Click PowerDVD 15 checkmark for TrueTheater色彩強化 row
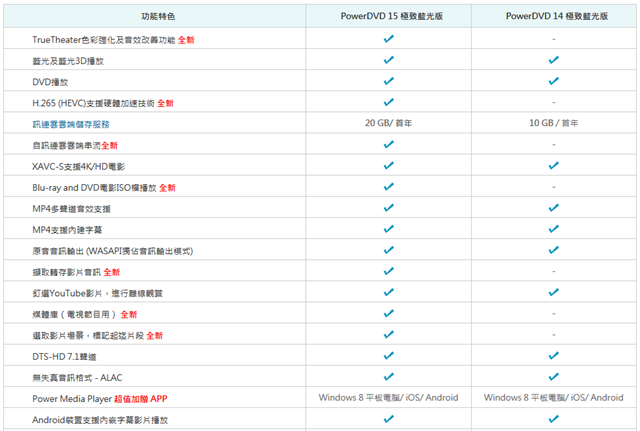 [389, 39]
